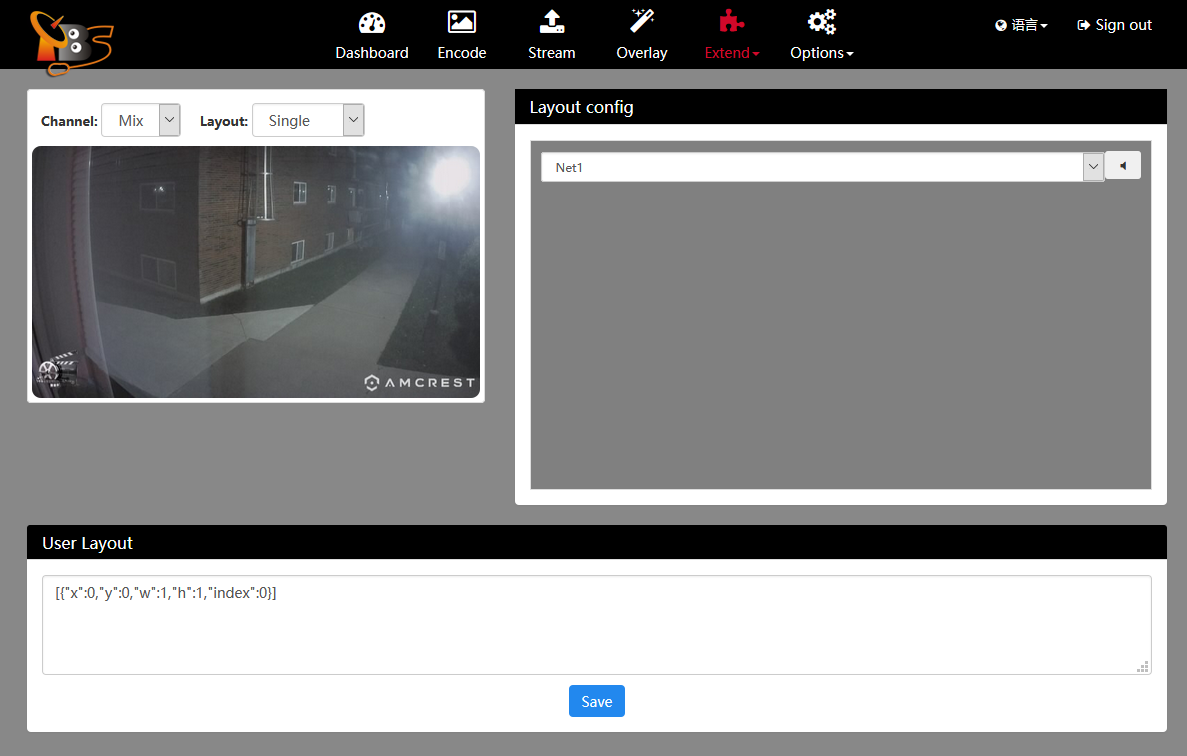Open the Net1 source dropdown
This screenshot has height=756, width=1187.
pyautogui.click(x=822, y=167)
